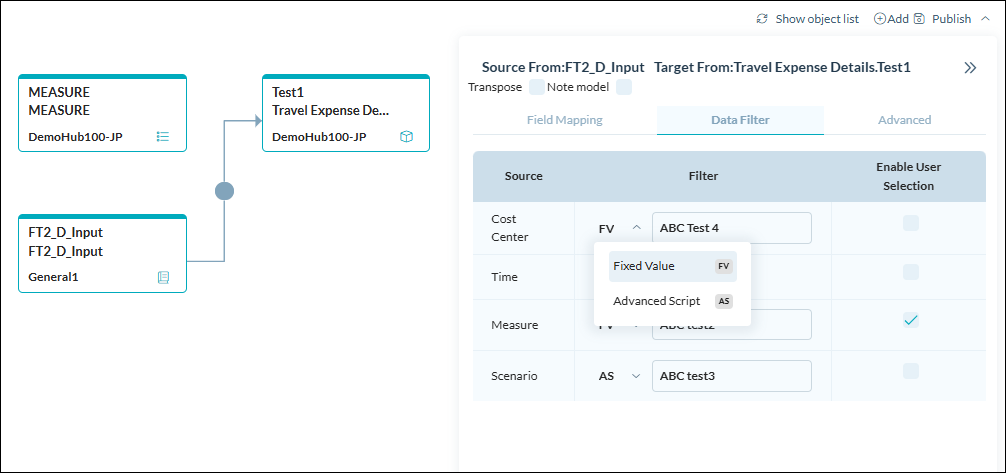Switch to the Advanced tab
This screenshot has height=473, width=1006.
[905, 120]
